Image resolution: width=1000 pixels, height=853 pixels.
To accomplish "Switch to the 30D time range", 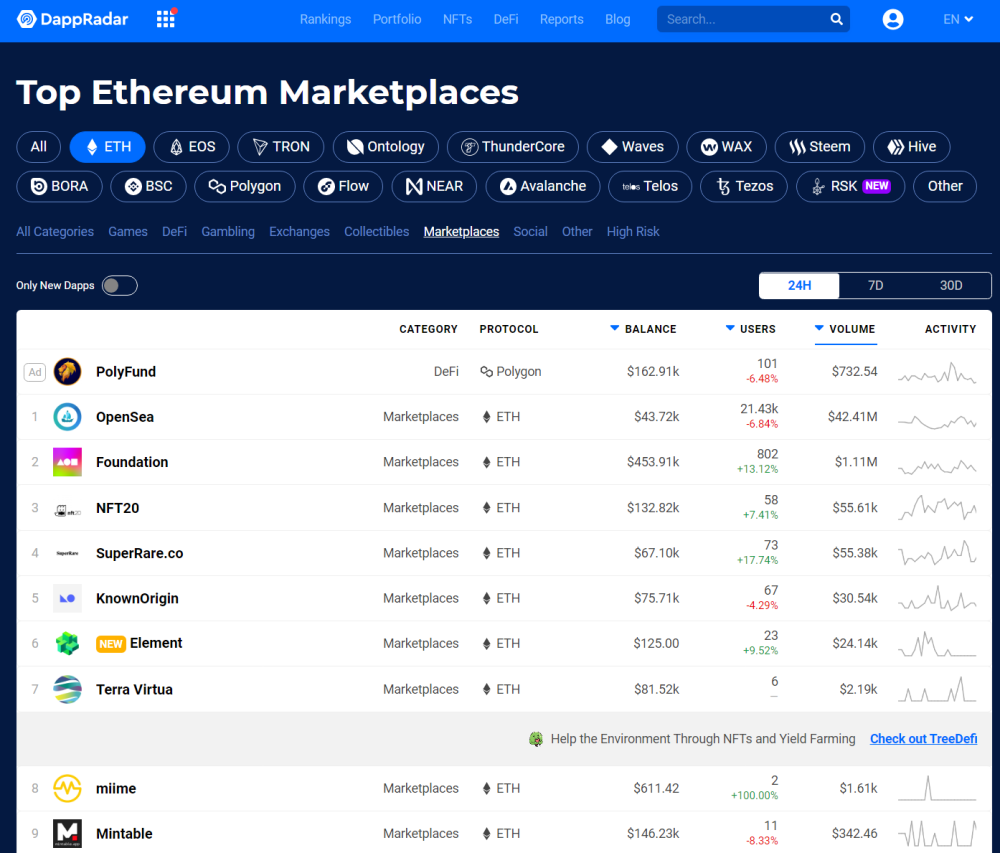I will click(950, 286).
